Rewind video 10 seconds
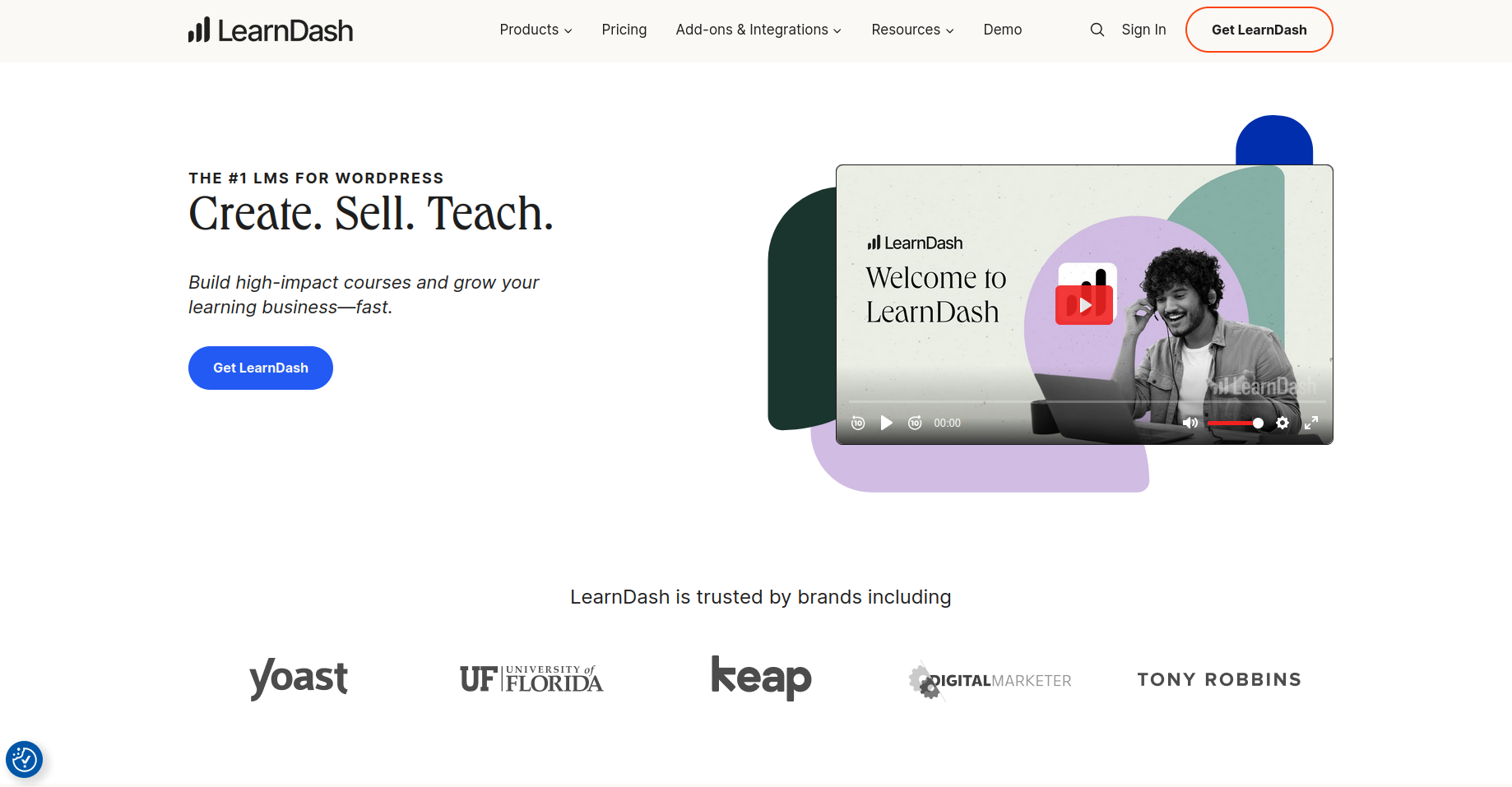The width and height of the screenshot is (1512, 787). coord(858,423)
